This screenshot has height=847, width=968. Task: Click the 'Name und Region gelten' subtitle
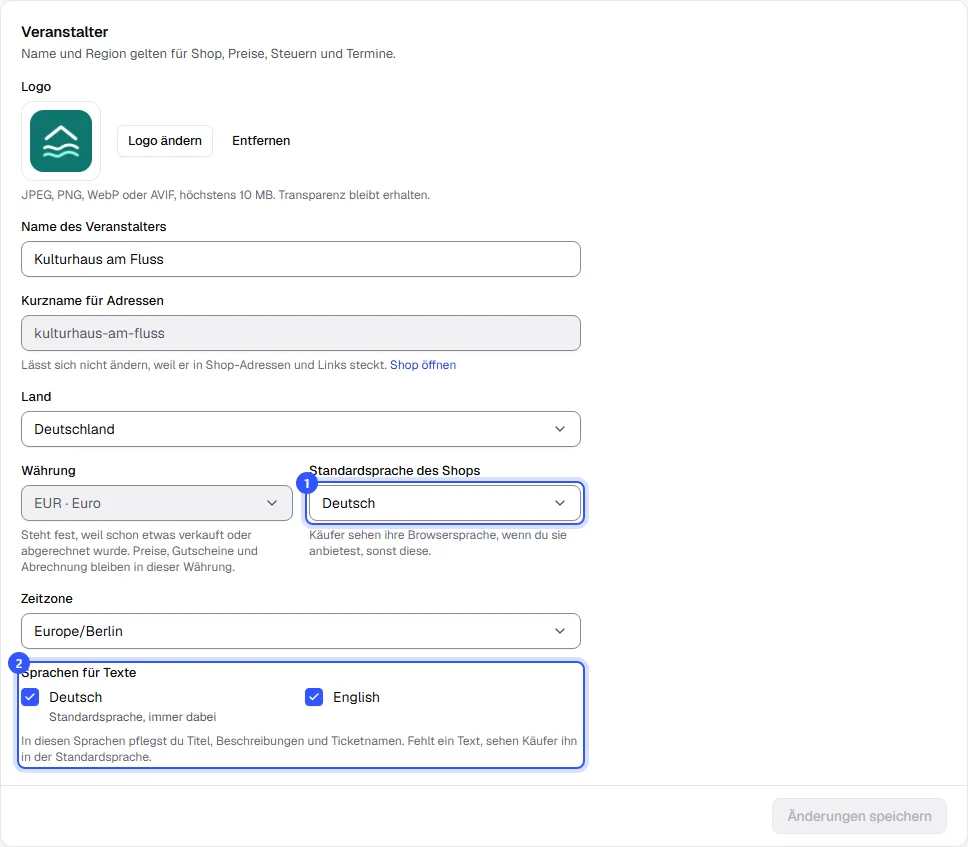[x=209, y=54]
